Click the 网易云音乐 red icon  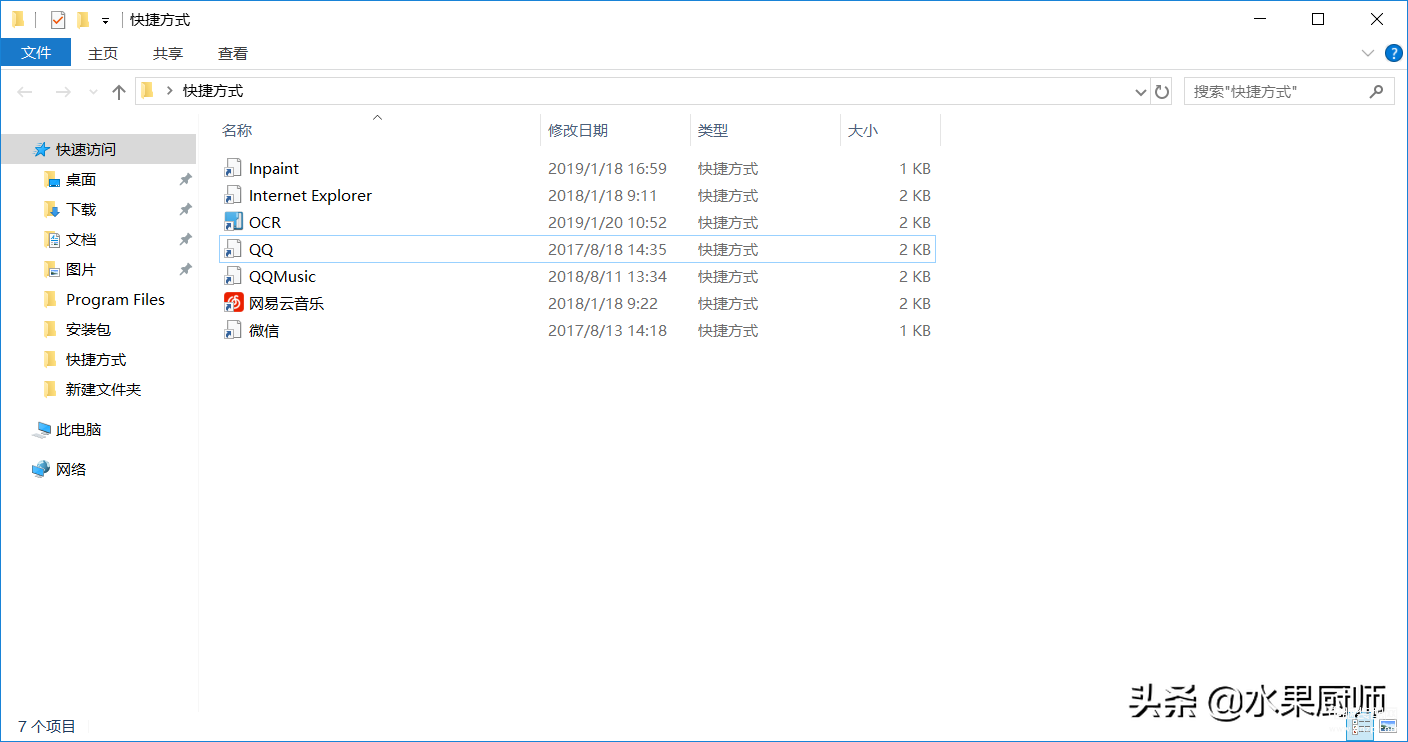233,303
